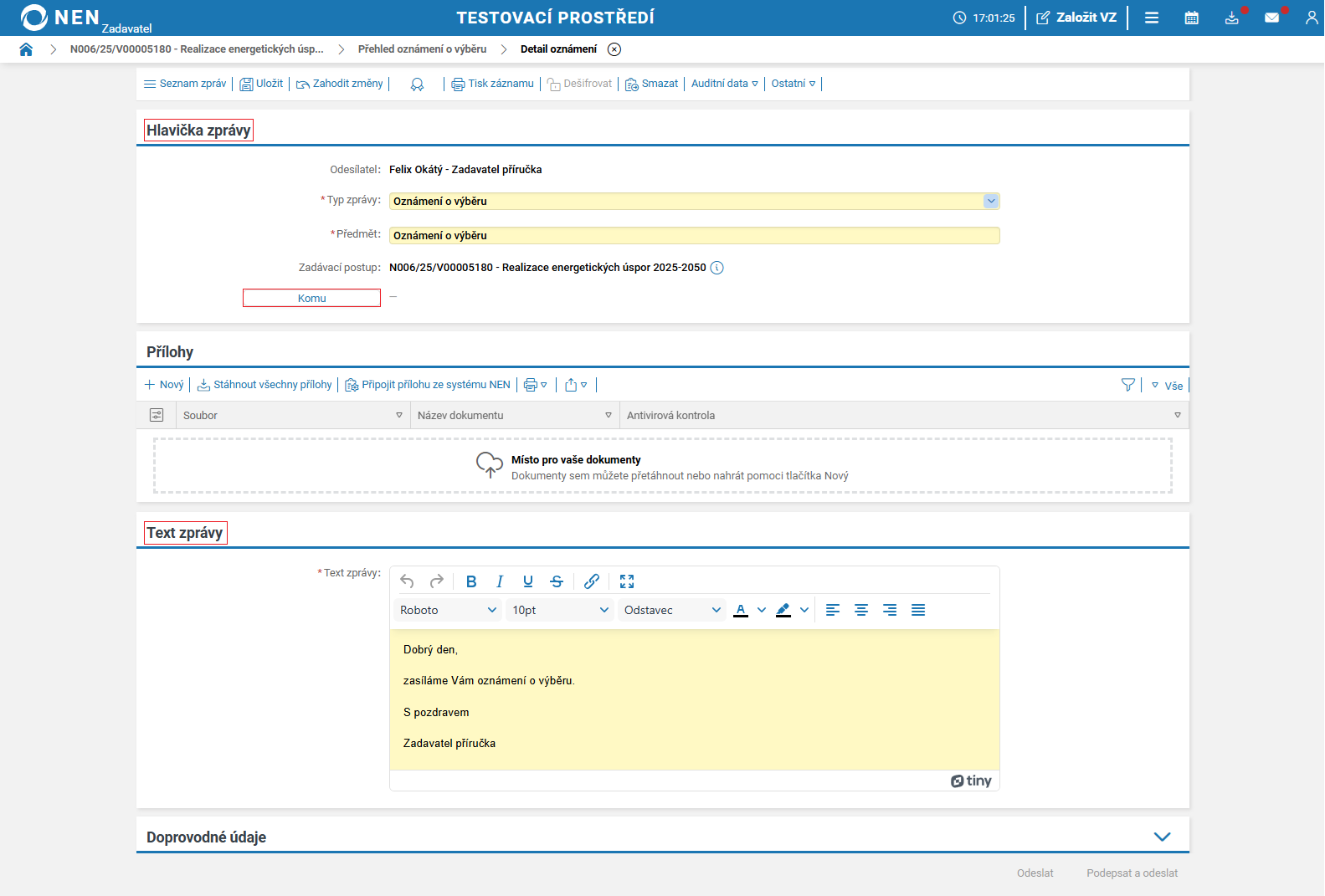Image resolution: width=1325 pixels, height=896 pixels.
Task: Toggle fullscreen mode in text editor
Action: click(x=627, y=581)
